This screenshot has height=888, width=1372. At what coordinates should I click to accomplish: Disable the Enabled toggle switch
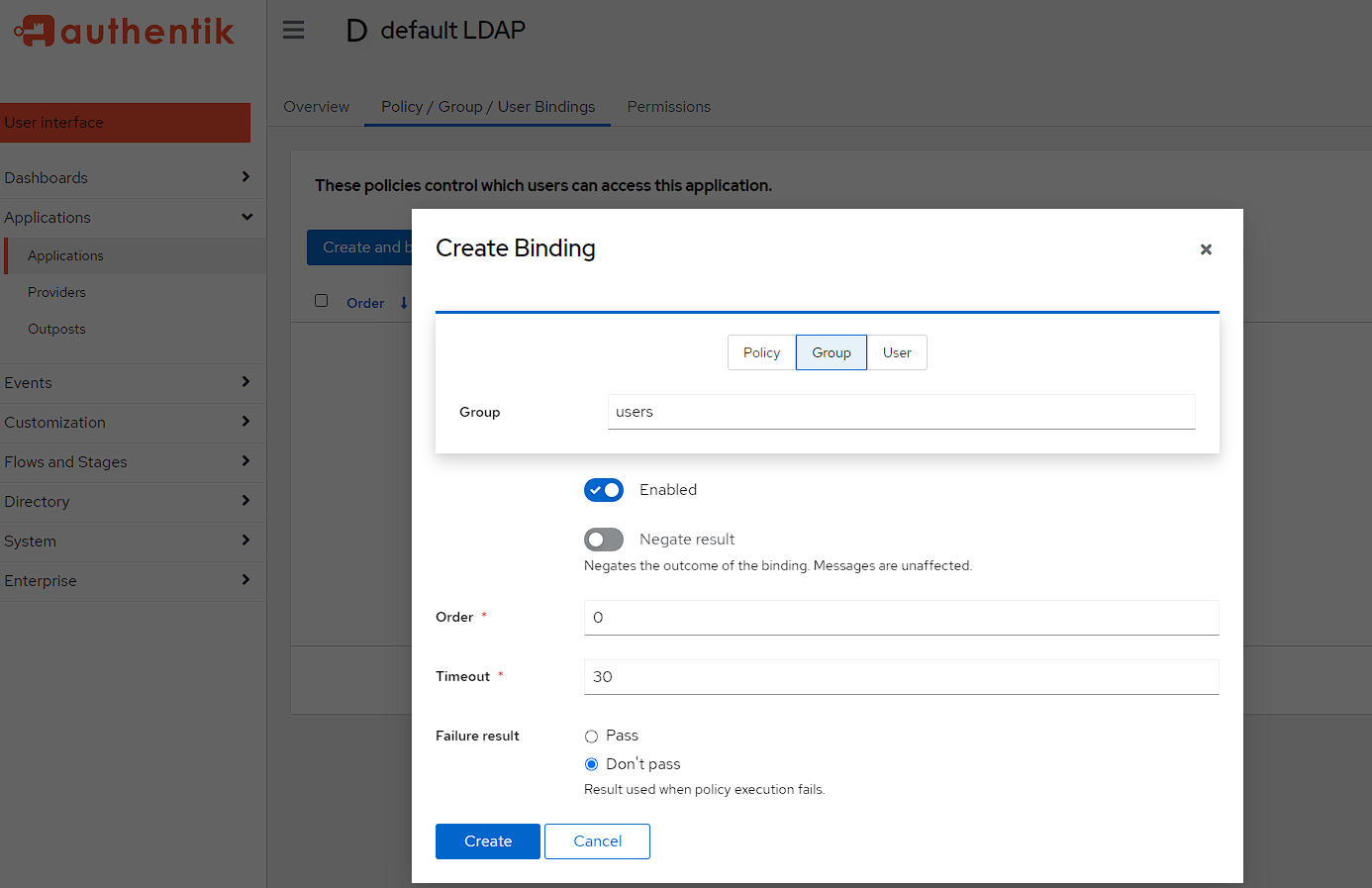(604, 490)
